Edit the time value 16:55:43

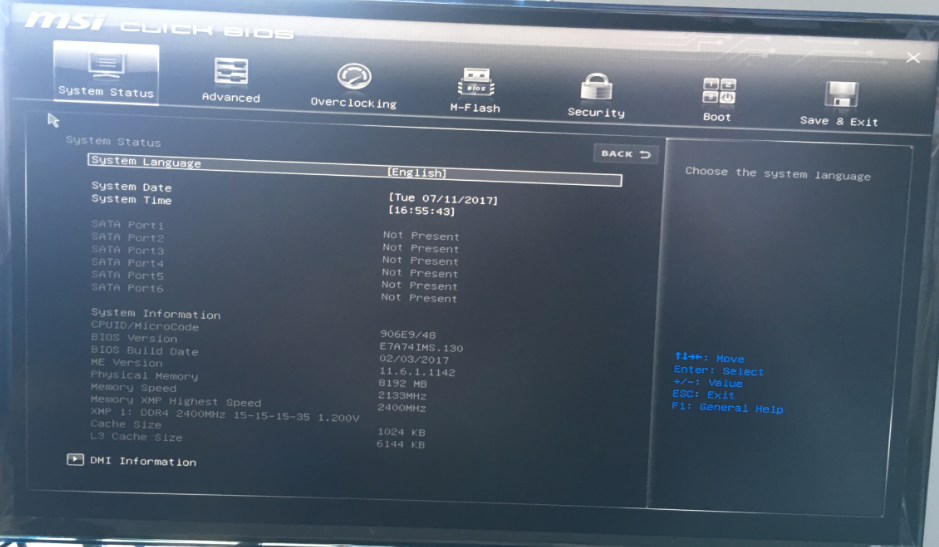click(422, 211)
